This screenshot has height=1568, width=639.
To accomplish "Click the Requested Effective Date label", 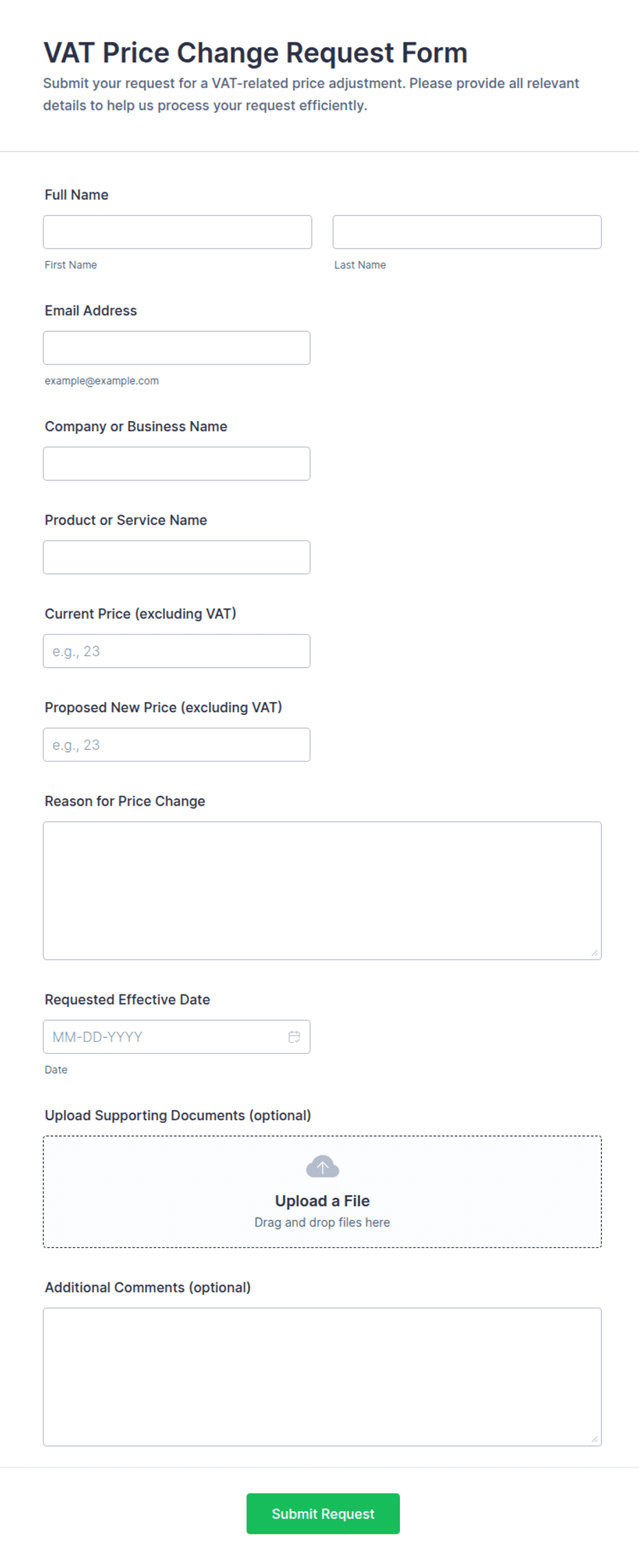I will (x=127, y=999).
